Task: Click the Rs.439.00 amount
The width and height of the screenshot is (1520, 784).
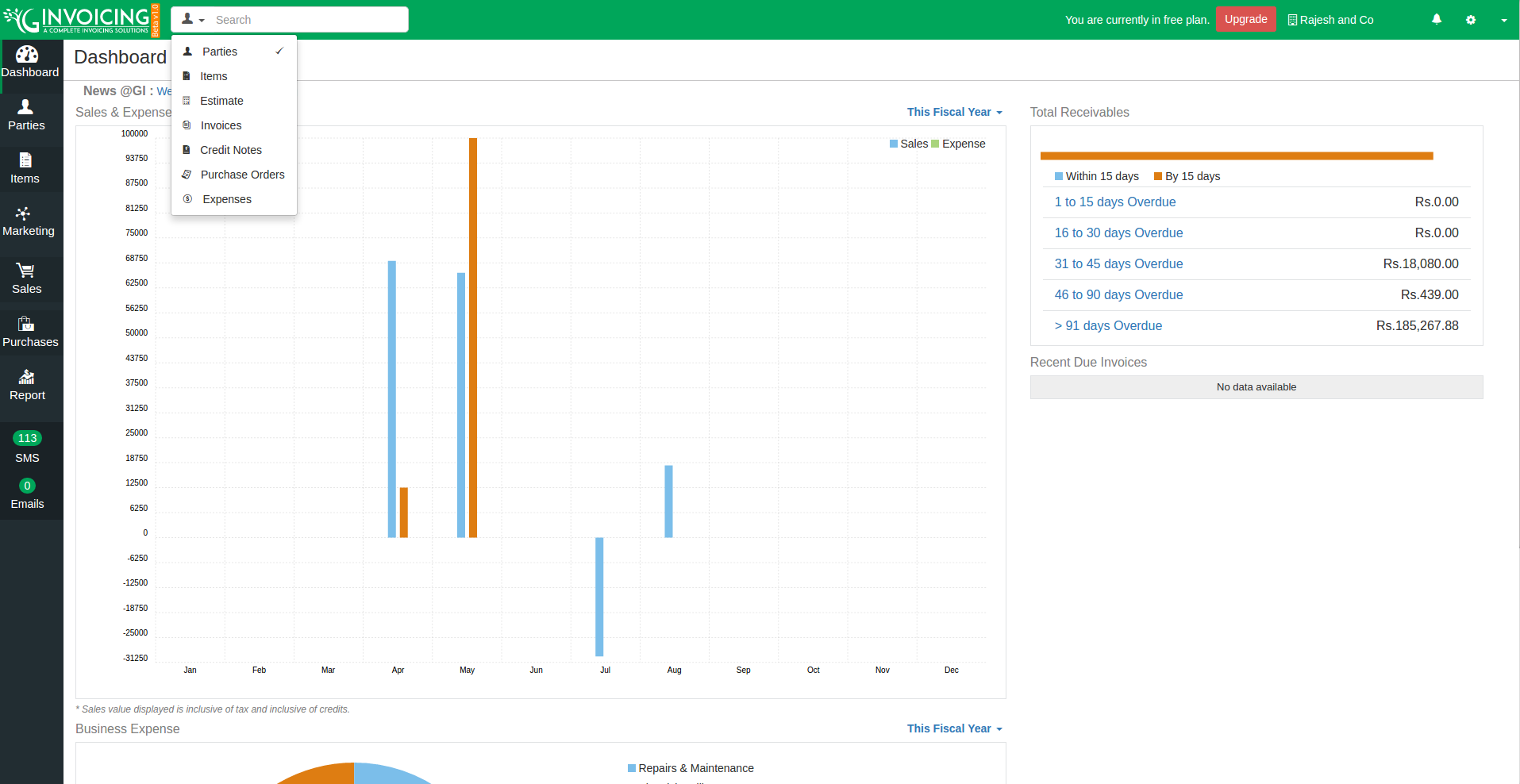Action: click(x=1430, y=295)
